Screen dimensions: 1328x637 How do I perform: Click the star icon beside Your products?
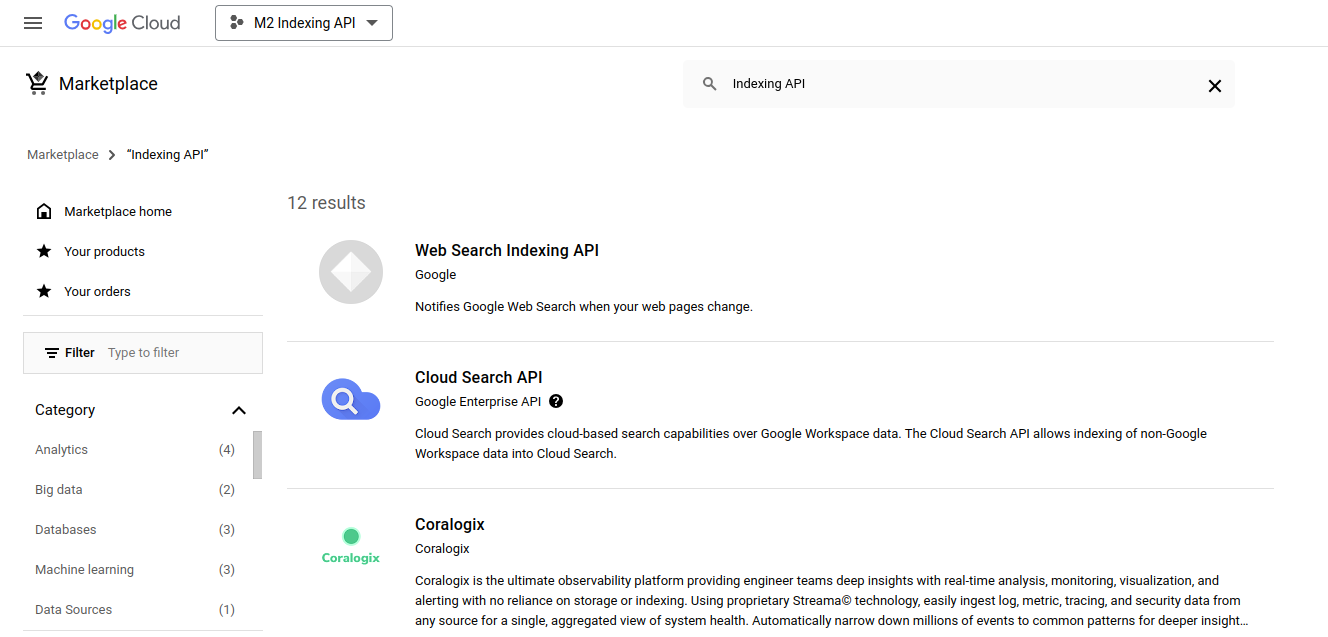[44, 251]
